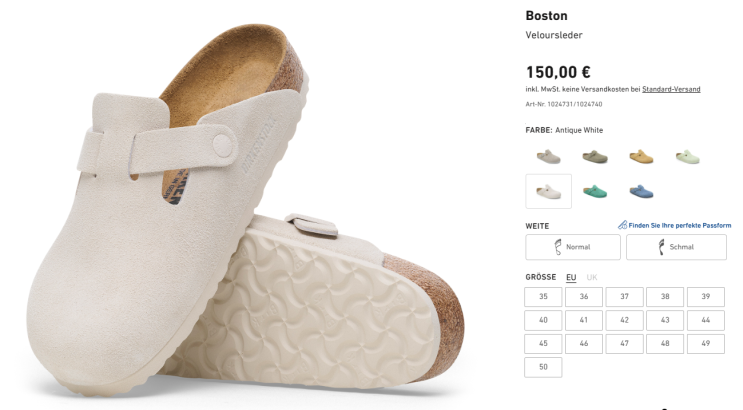Choose the bright green shoe color
This screenshot has width=743, height=410.
coord(594,191)
